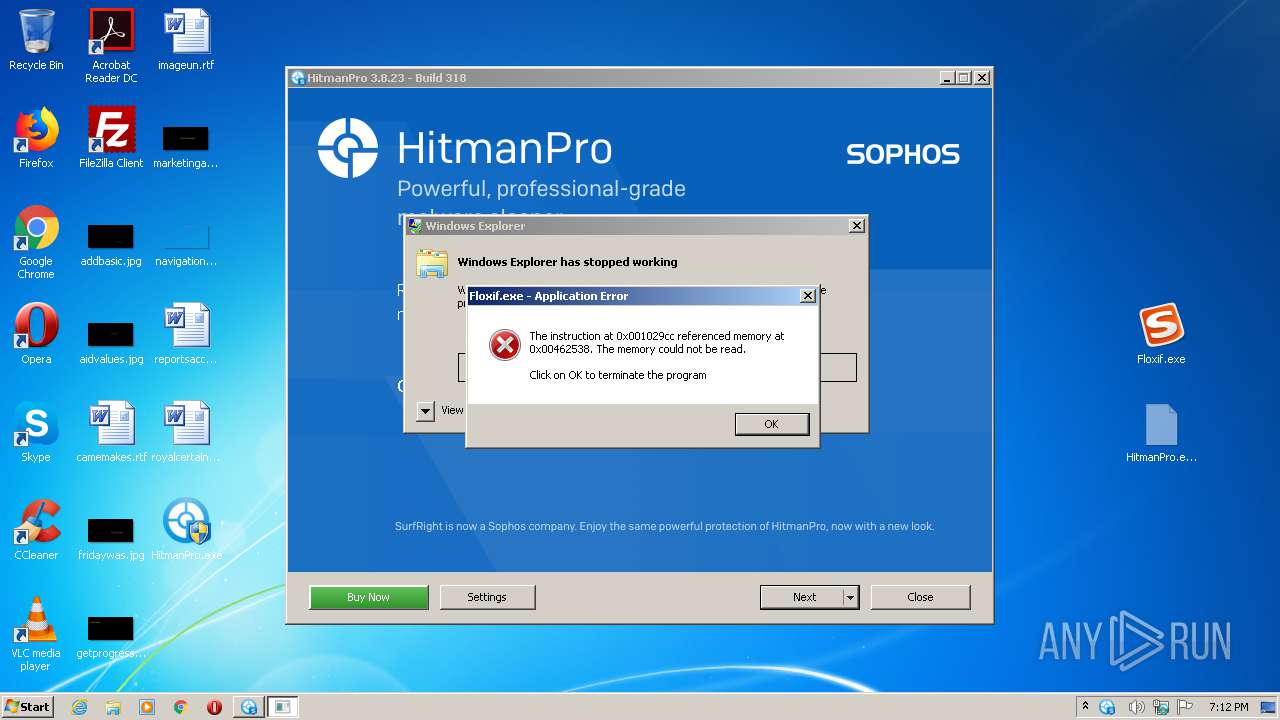1280x720 pixels.
Task: Select FileZilla Client desktop shortcut
Action: [x=111, y=138]
